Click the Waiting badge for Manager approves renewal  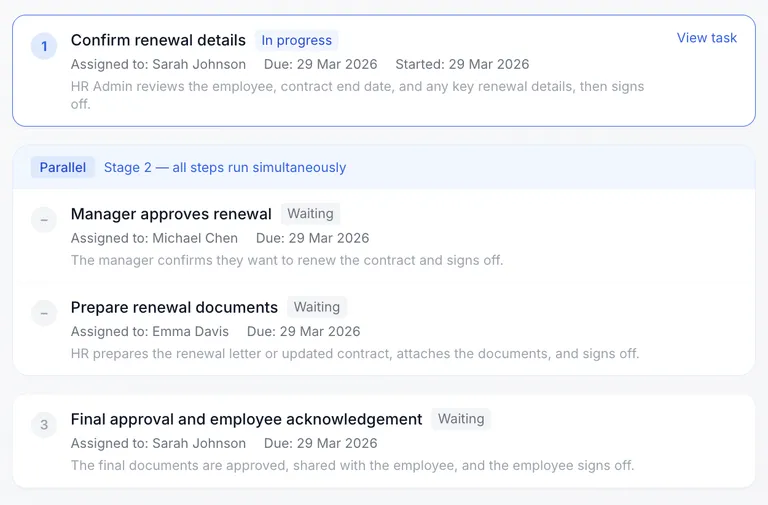(x=310, y=214)
